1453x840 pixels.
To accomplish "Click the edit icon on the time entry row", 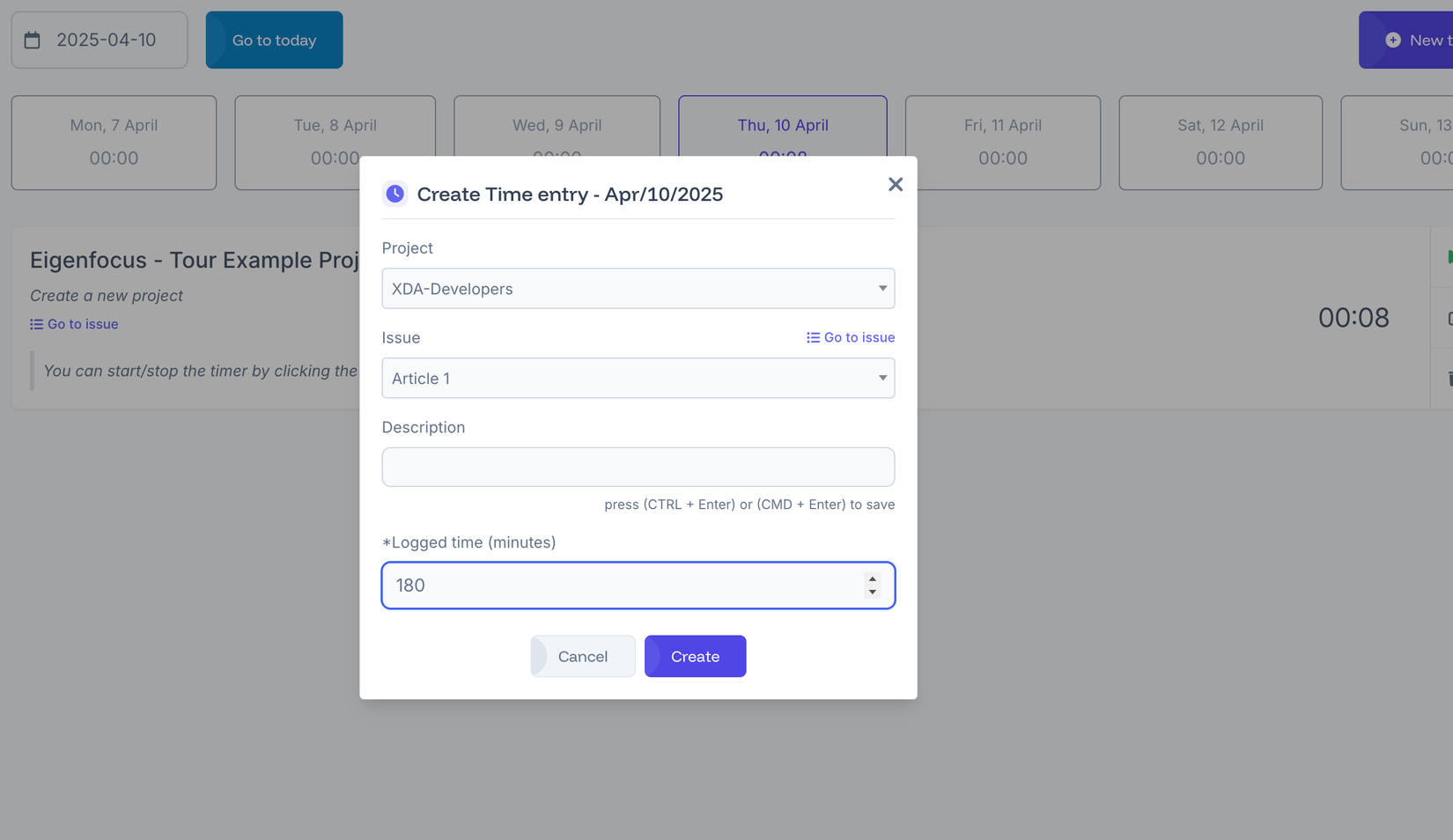I will point(1451,317).
